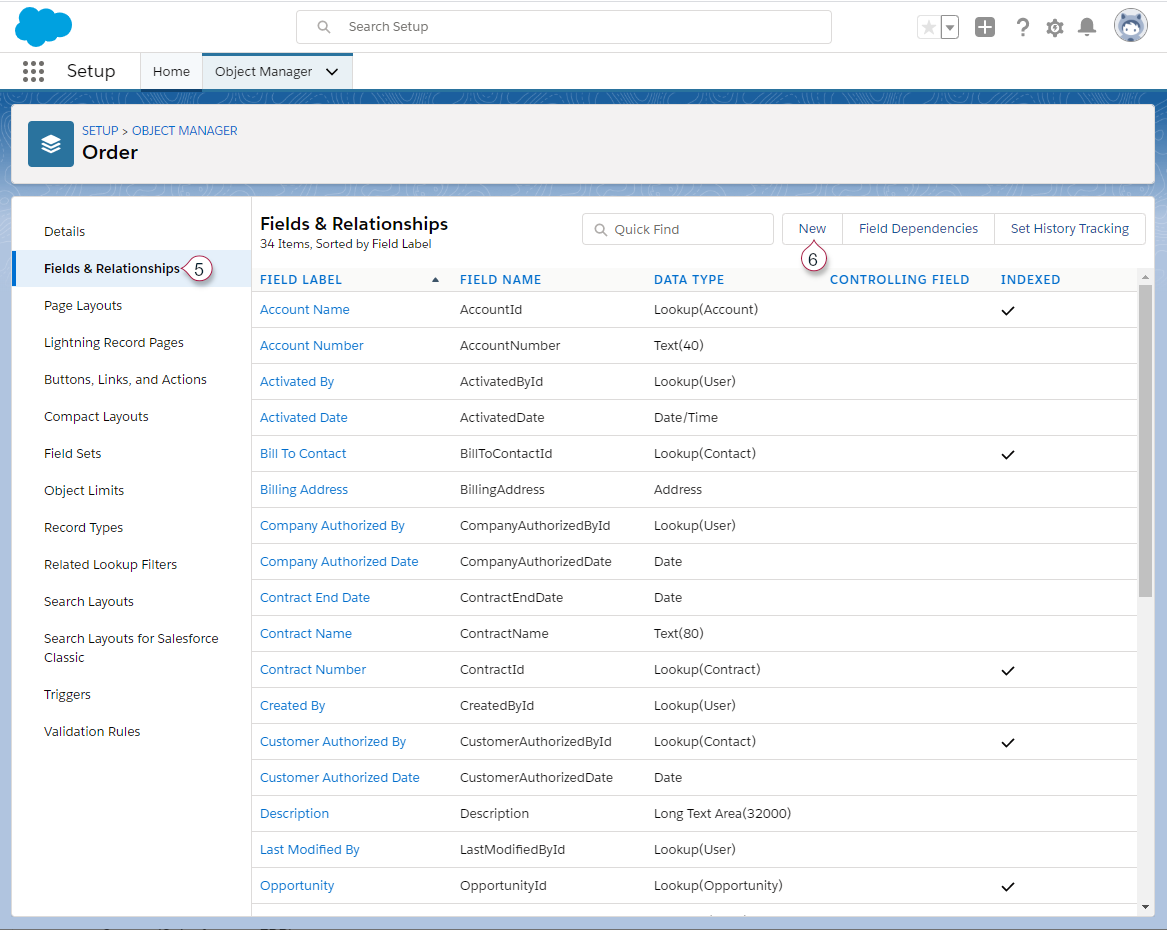Open global actions plus icon
Image resolution: width=1167 pixels, height=930 pixels.
coord(985,28)
